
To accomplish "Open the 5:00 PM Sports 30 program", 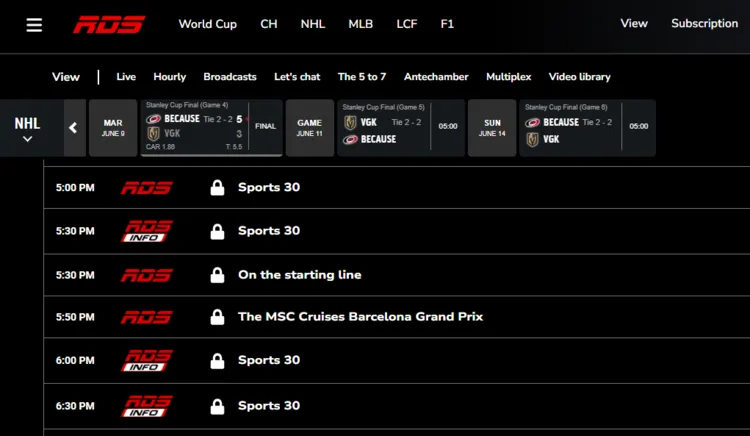I will [269, 187].
